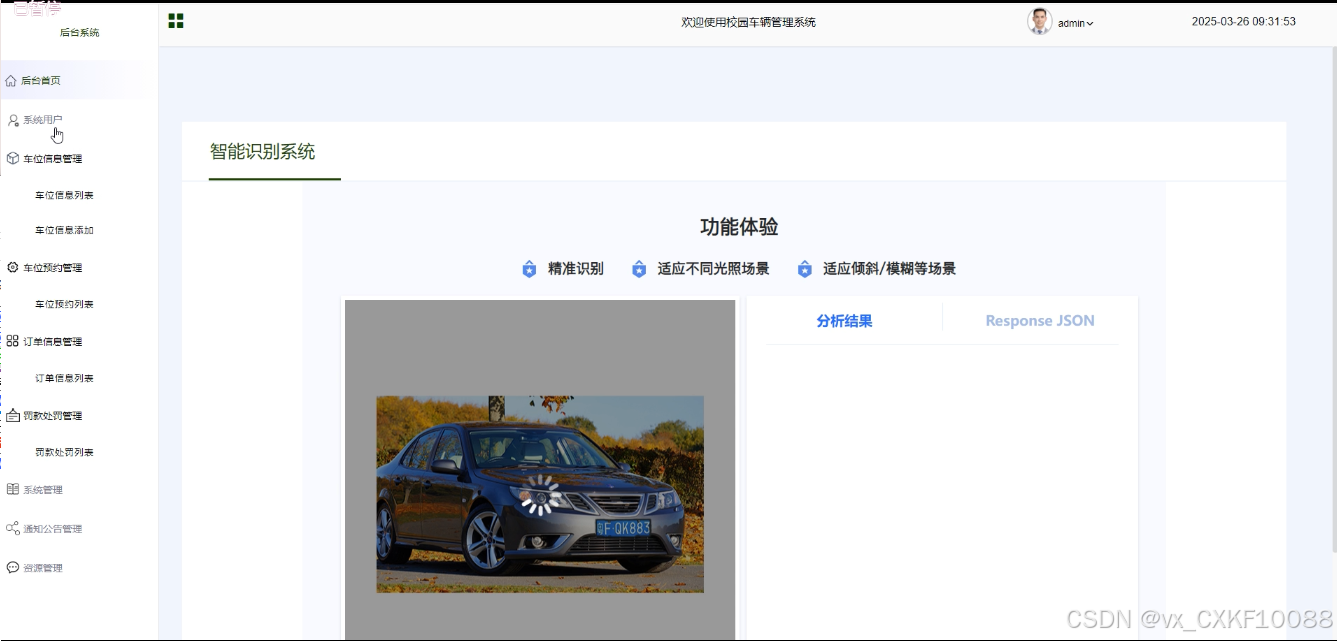
Task: Click the user icon beside 系统用户
Action: 13,120
